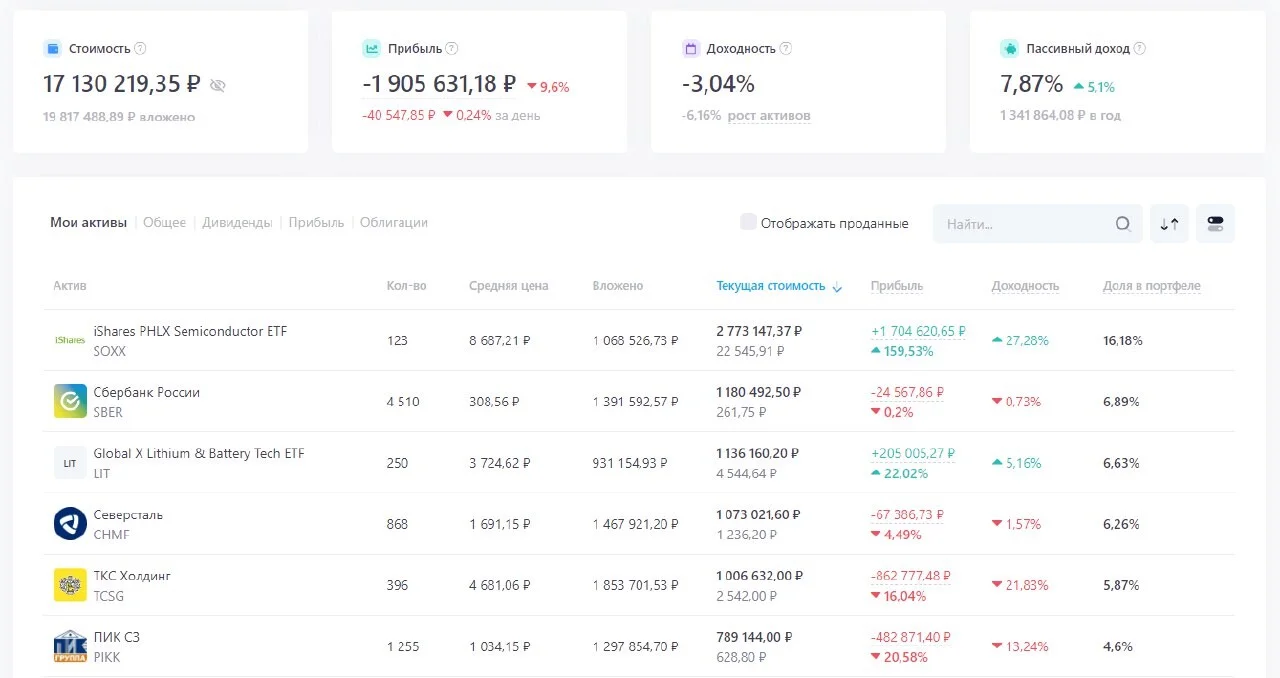Open help tooltip next to Прибыль
The height and width of the screenshot is (678, 1280).
pos(452,48)
